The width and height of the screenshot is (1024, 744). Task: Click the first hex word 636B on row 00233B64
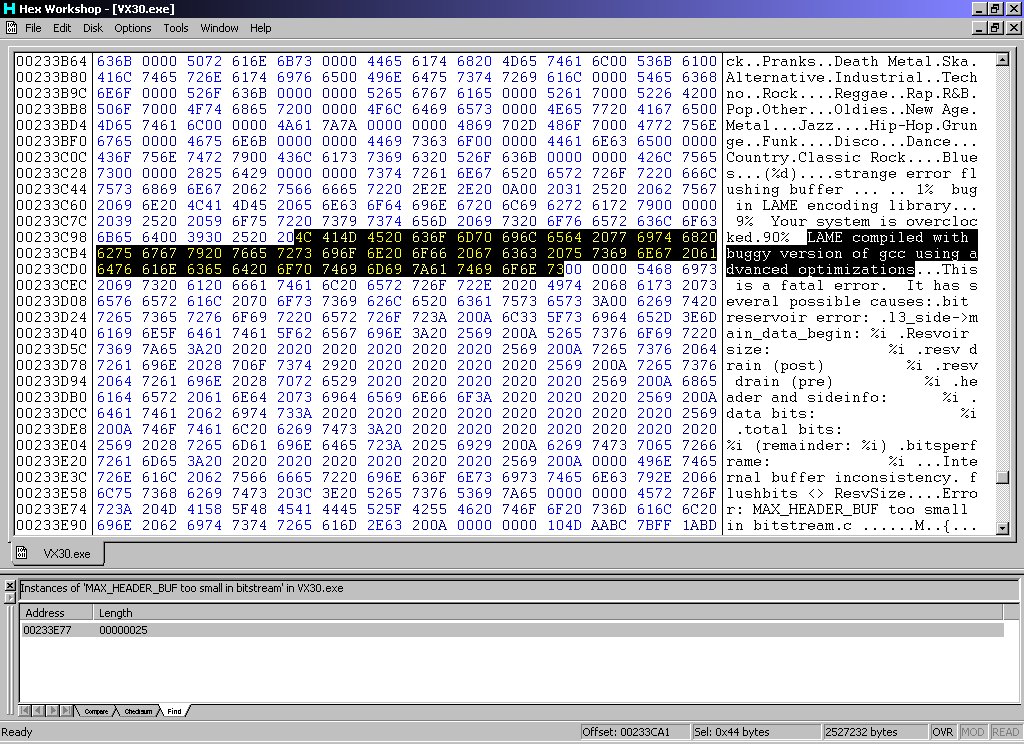tap(114, 61)
